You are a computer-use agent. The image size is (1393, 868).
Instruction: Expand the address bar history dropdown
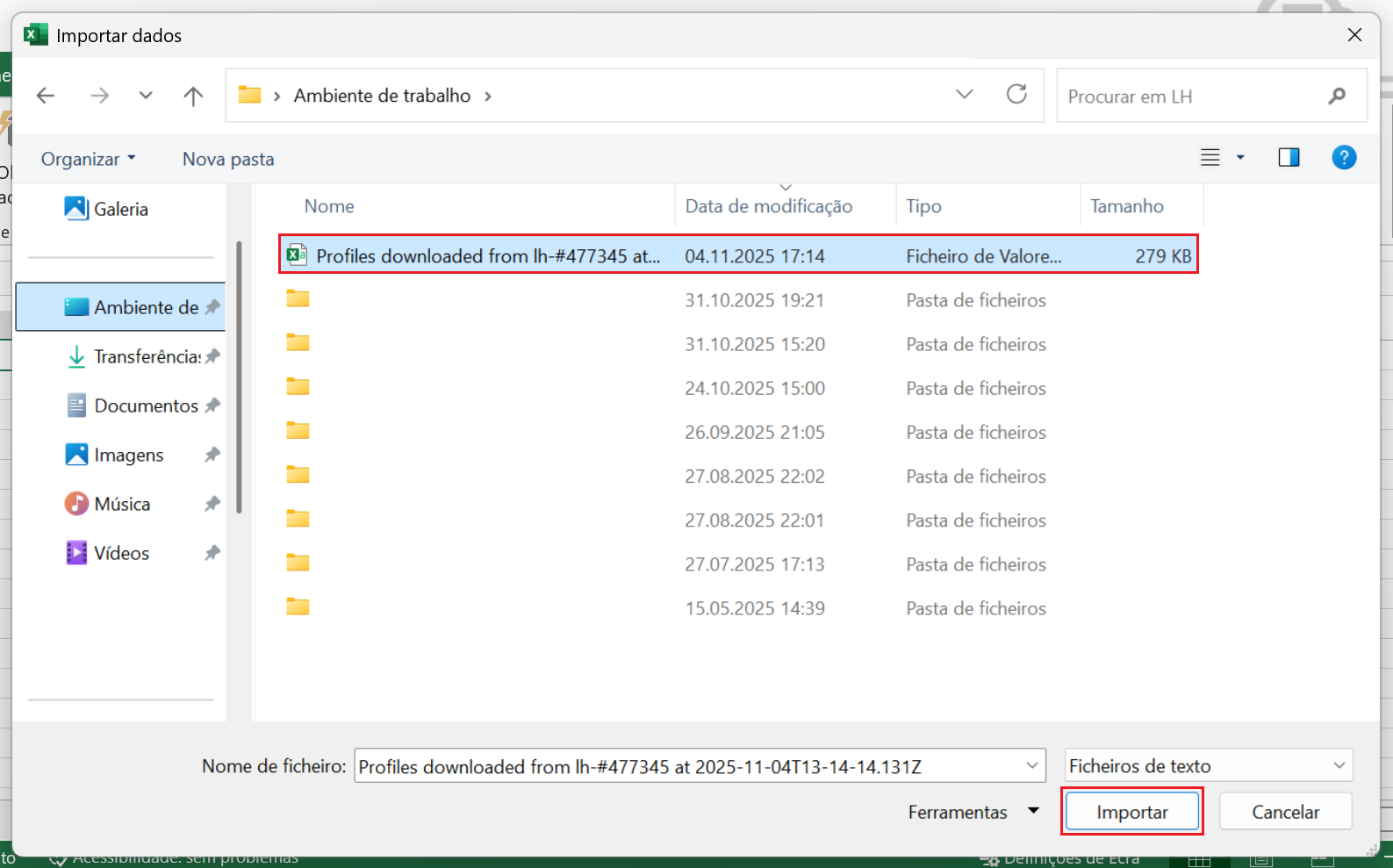tap(964, 95)
